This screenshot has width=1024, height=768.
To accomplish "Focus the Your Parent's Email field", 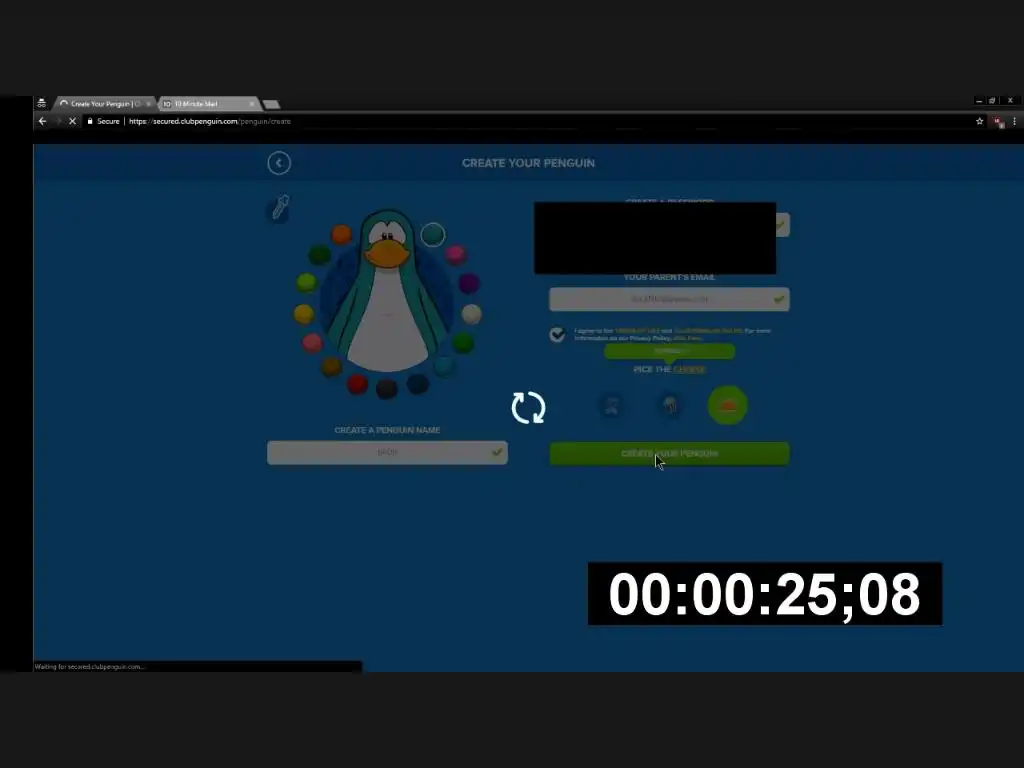I will click(x=669, y=300).
